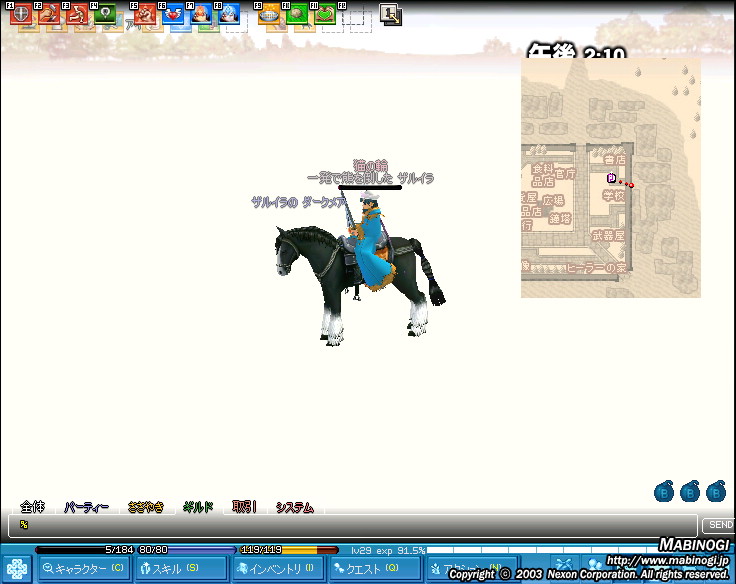
Task: Click the last blue bomb icon
Action: [x=716, y=492]
